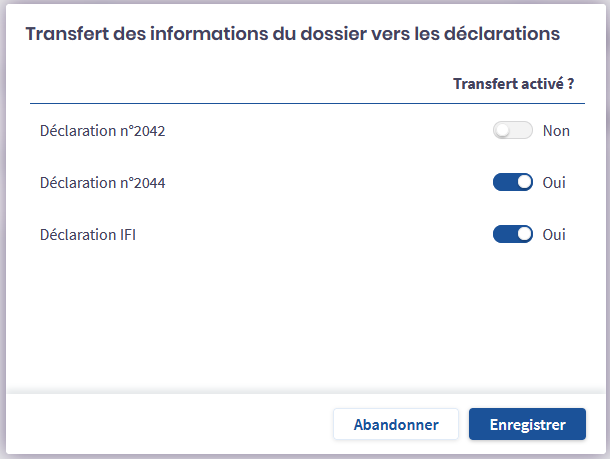Select the "Déclaration IFI" row label
This screenshot has width=610, height=459.
(87, 235)
